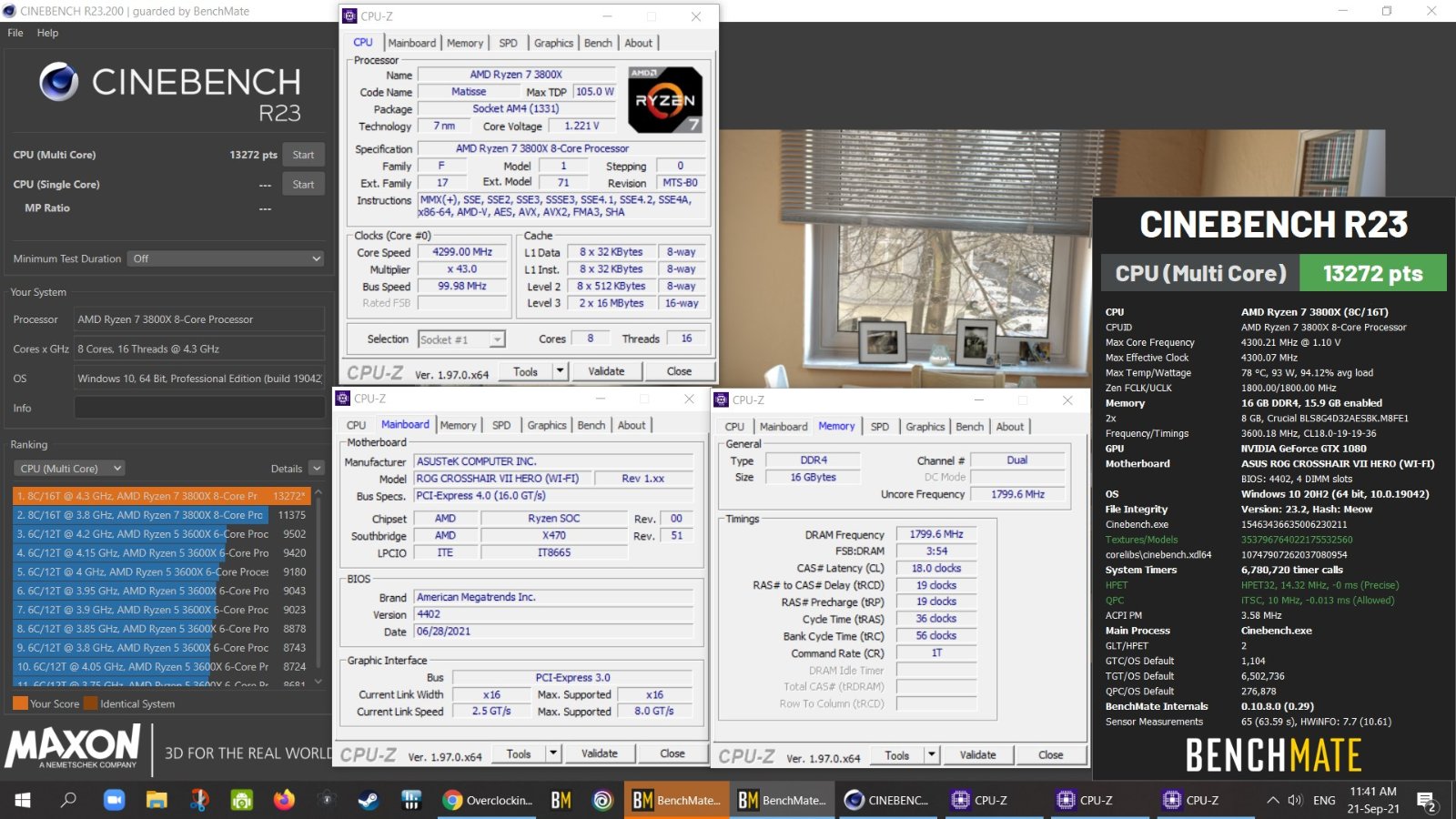Open the volume speaker tray icon
The height and width of the screenshot is (819, 1456).
1296,800
